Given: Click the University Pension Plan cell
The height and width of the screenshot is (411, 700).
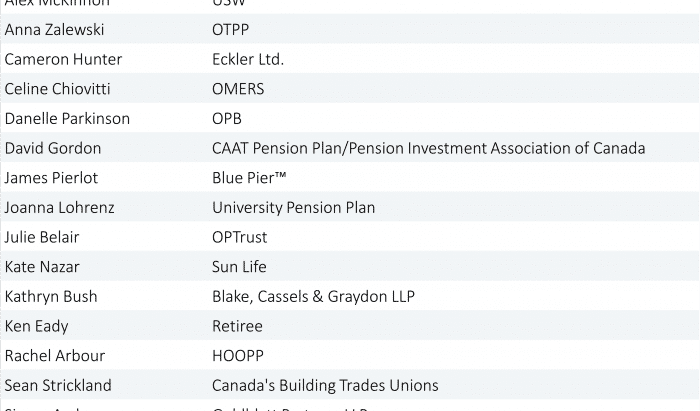Looking at the screenshot, I should [x=293, y=208].
